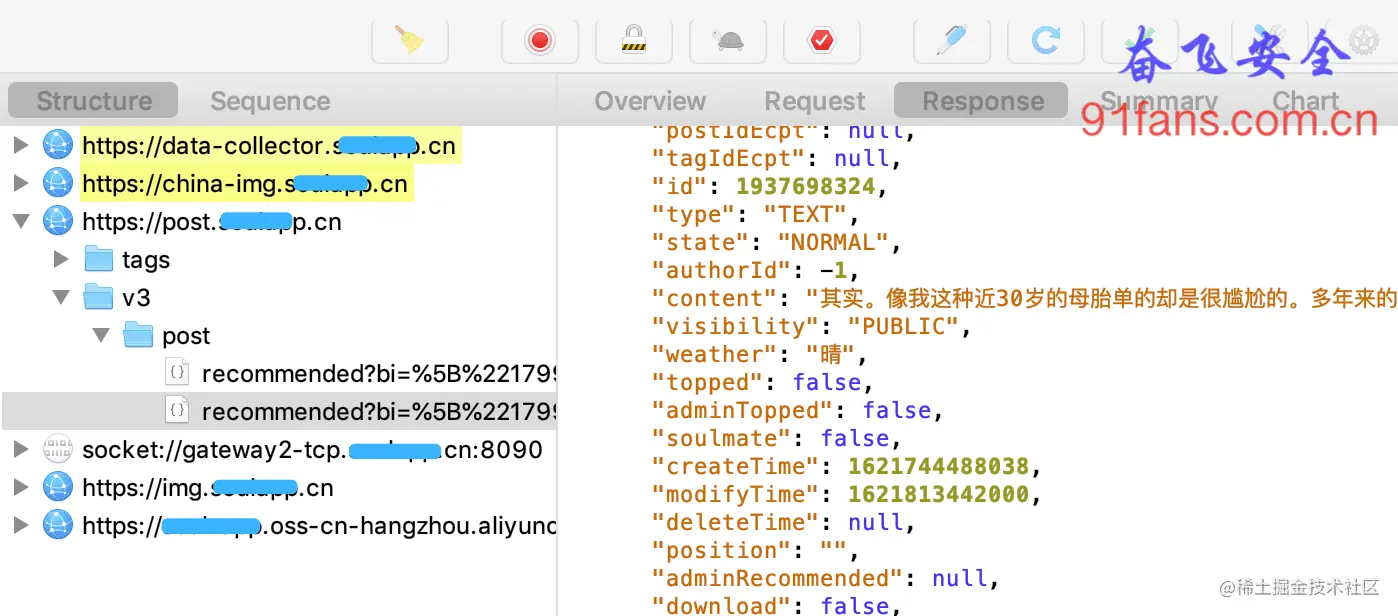Click the "type": "TEXT" line
This screenshot has height=616, width=1398.
756,214
